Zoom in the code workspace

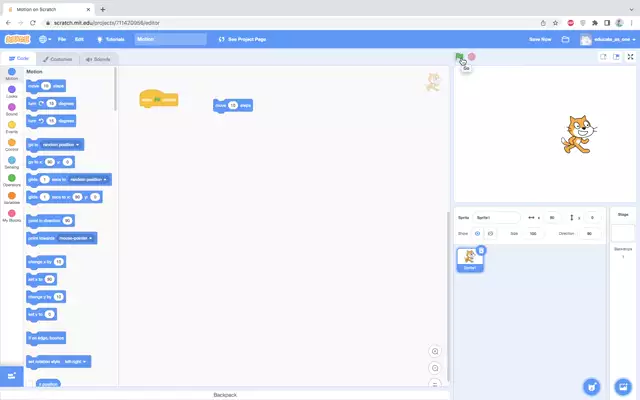(x=435, y=351)
